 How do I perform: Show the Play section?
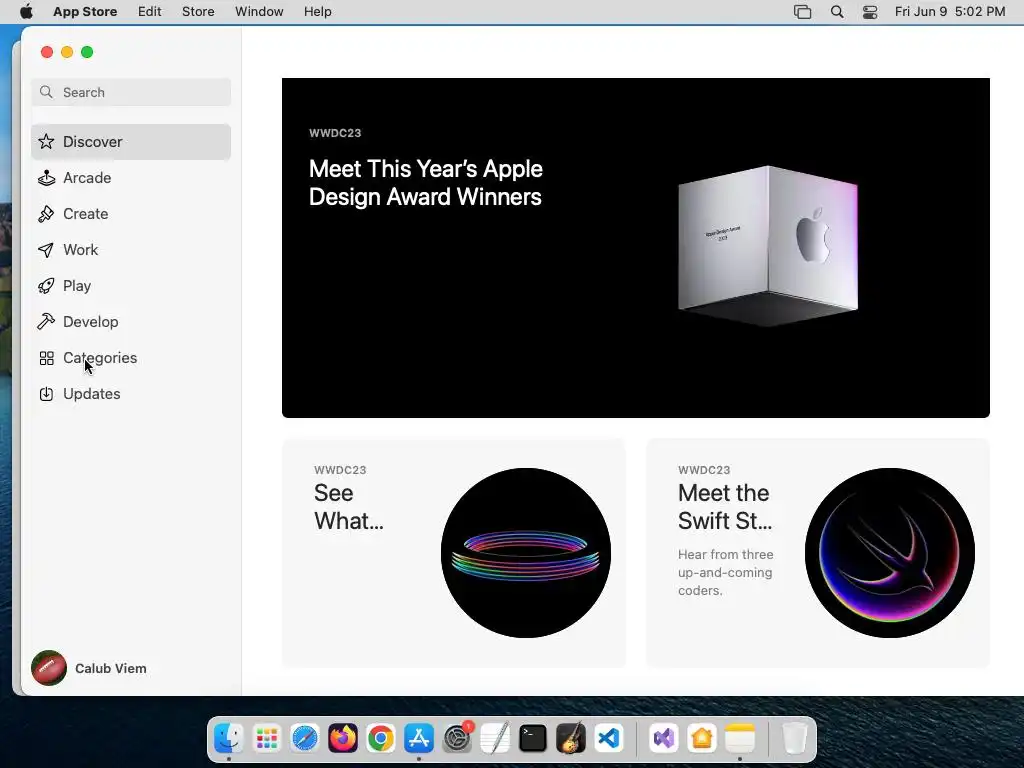[x=131, y=285]
